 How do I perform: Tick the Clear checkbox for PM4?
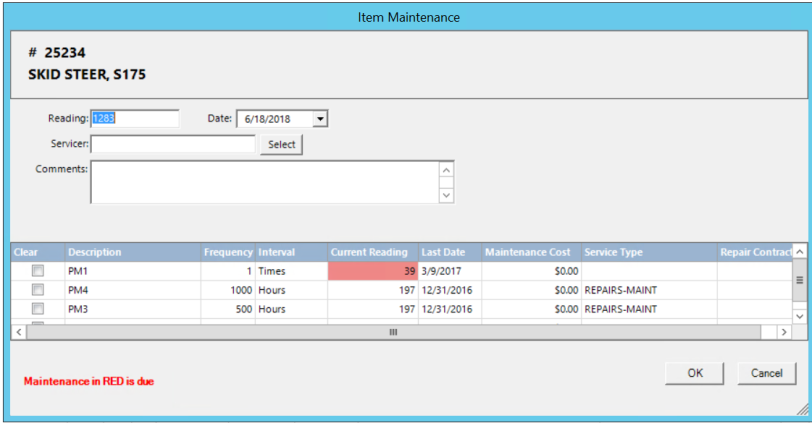pyautogui.click(x=38, y=290)
